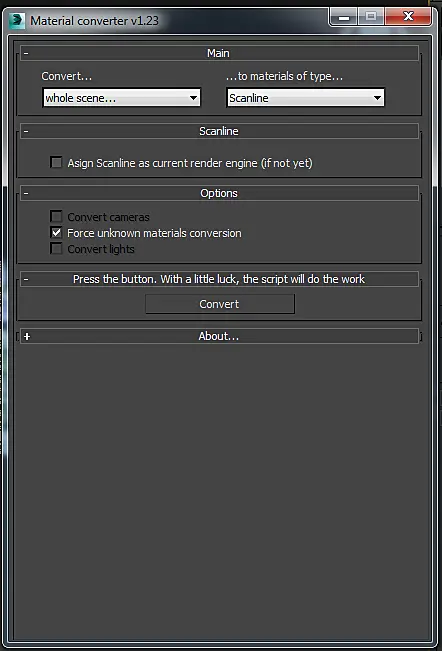The width and height of the screenshot is (442, 651).
Task: Click the 3ds Max app icon in title bar
Action: 17,20
